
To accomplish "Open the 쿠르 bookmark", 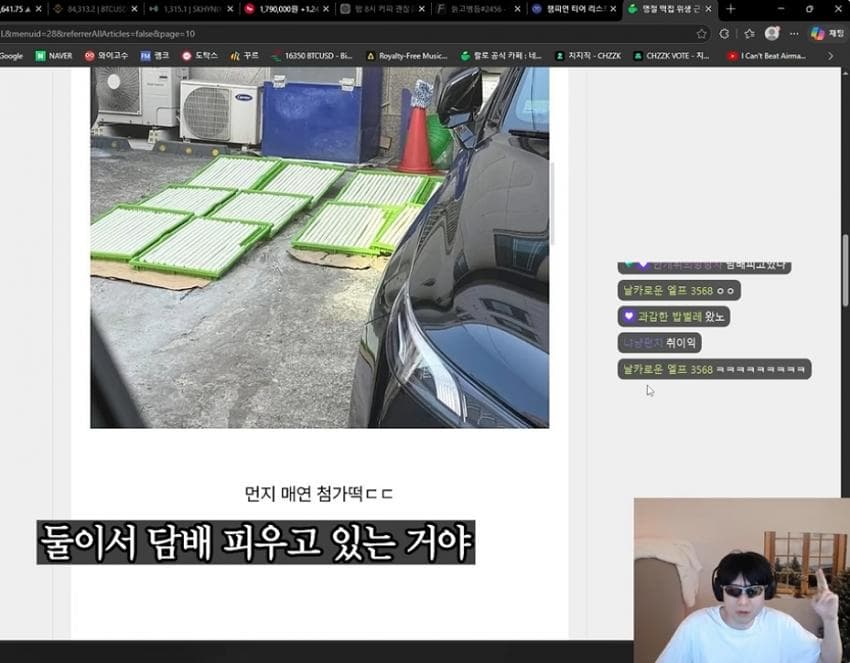I will click(244, 56).
